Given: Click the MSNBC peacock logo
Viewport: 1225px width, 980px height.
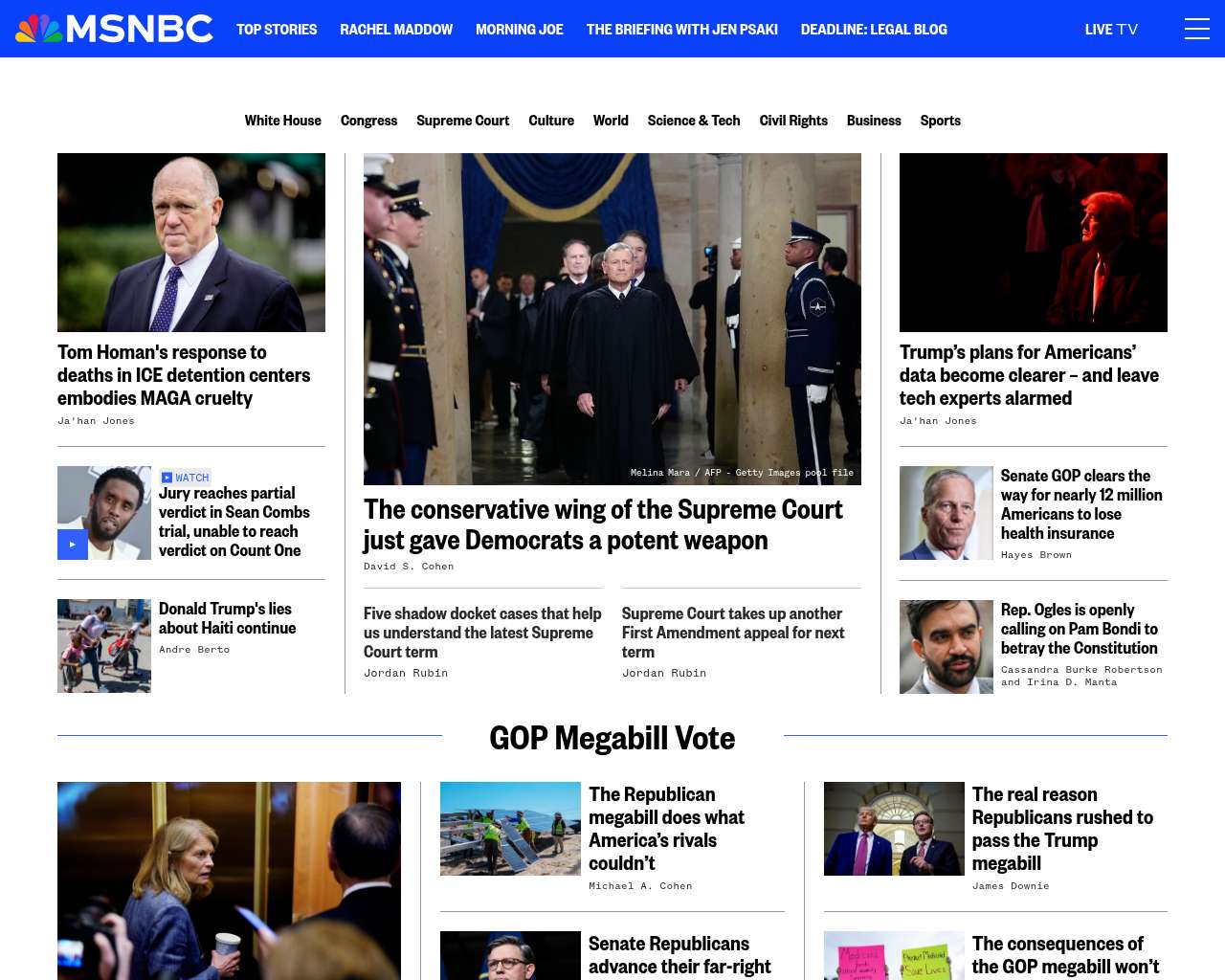Looking at the screenshot, I should (114, 29).
